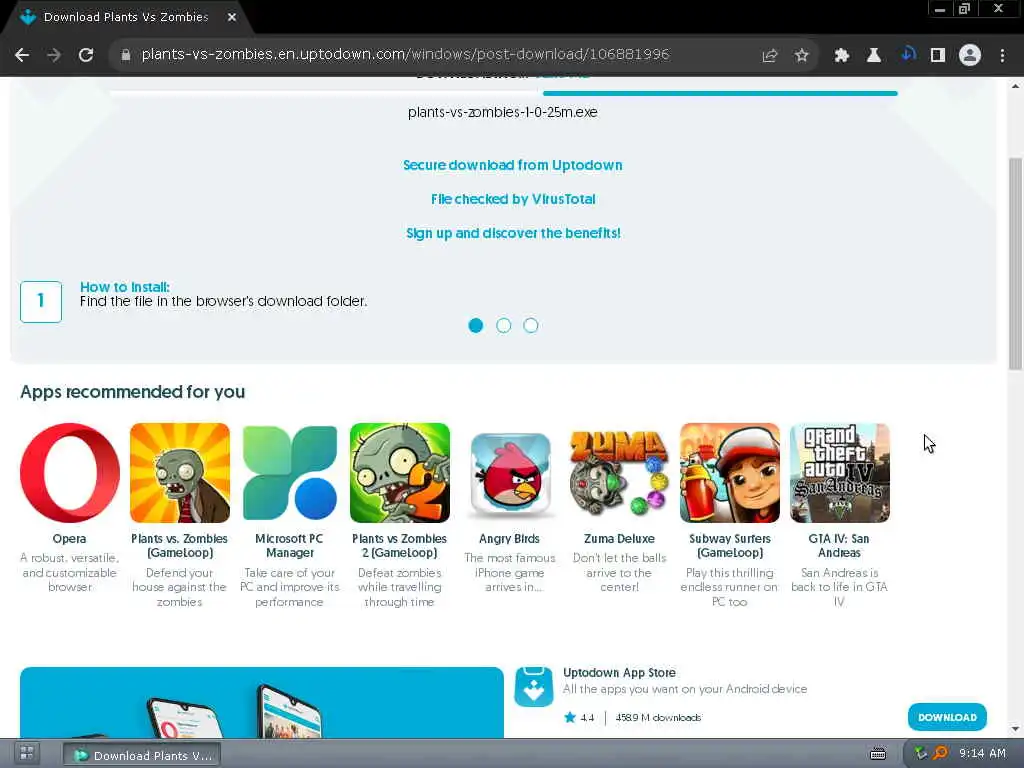1024x768 pixels.
Task: Click the plants-vs-zombies-1-0-25m.exe filename
Action: click(502, 112)
